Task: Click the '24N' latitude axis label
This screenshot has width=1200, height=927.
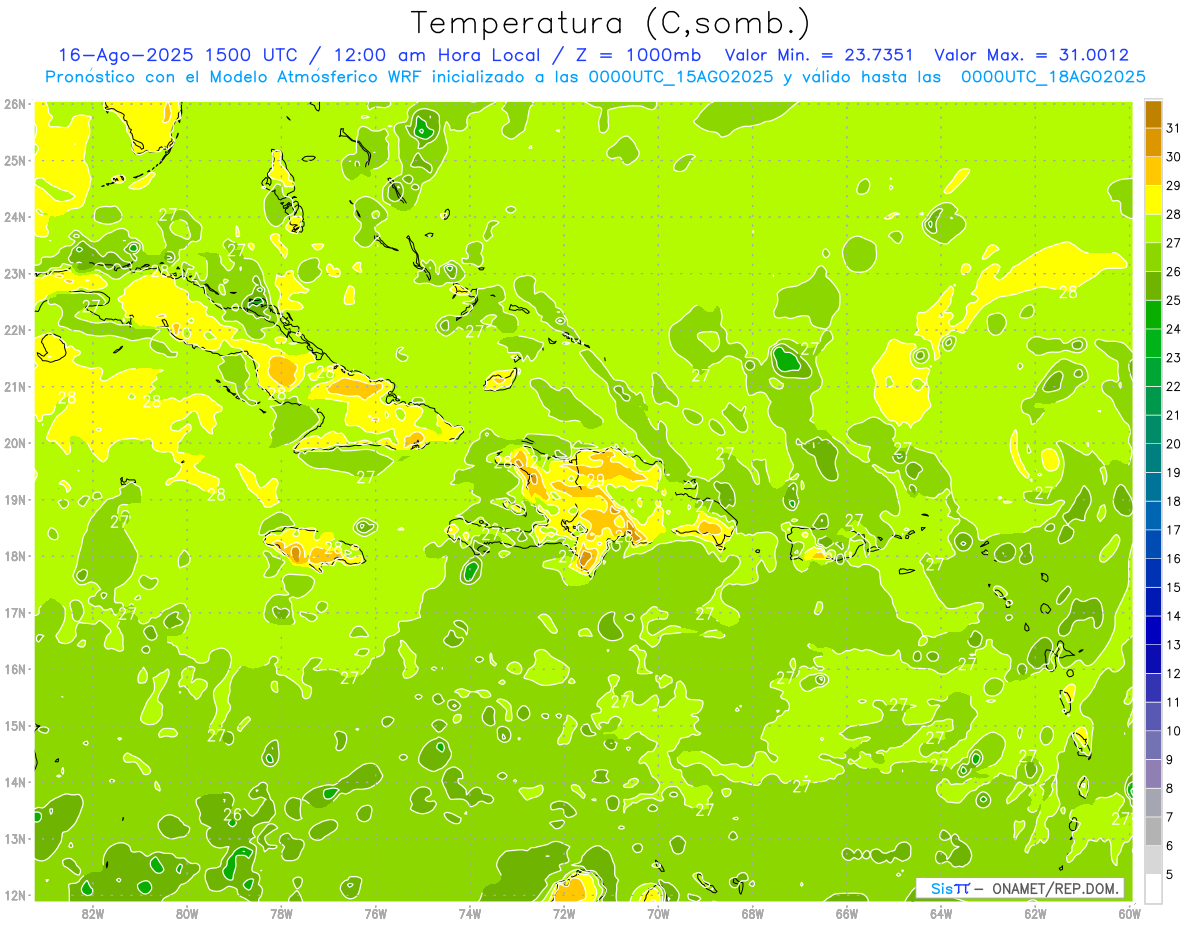Action: tap(15, 217)
